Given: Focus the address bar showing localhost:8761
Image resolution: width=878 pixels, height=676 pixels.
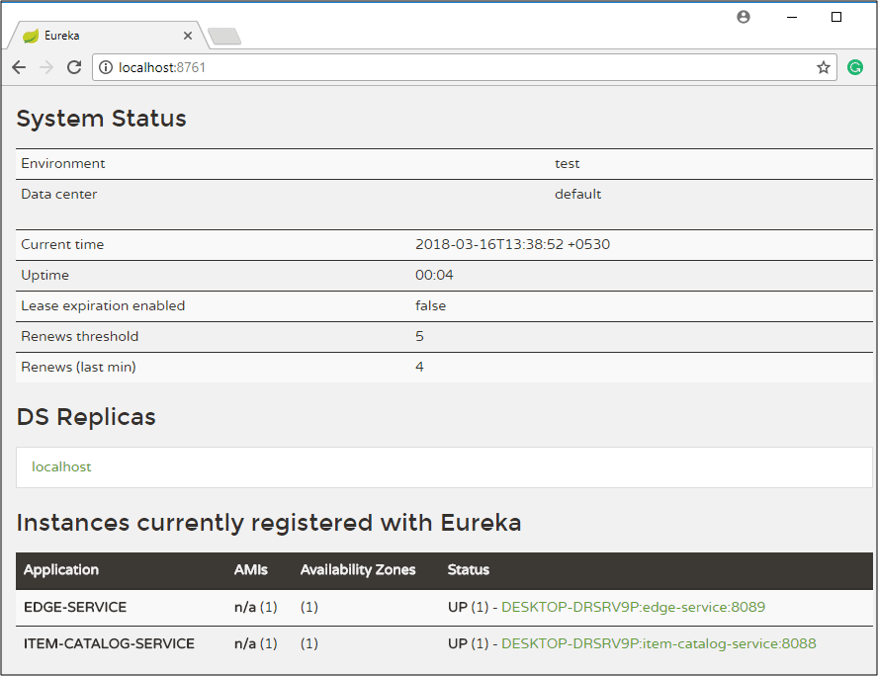Looking at the screenshot, I should (x=465, y=68).
